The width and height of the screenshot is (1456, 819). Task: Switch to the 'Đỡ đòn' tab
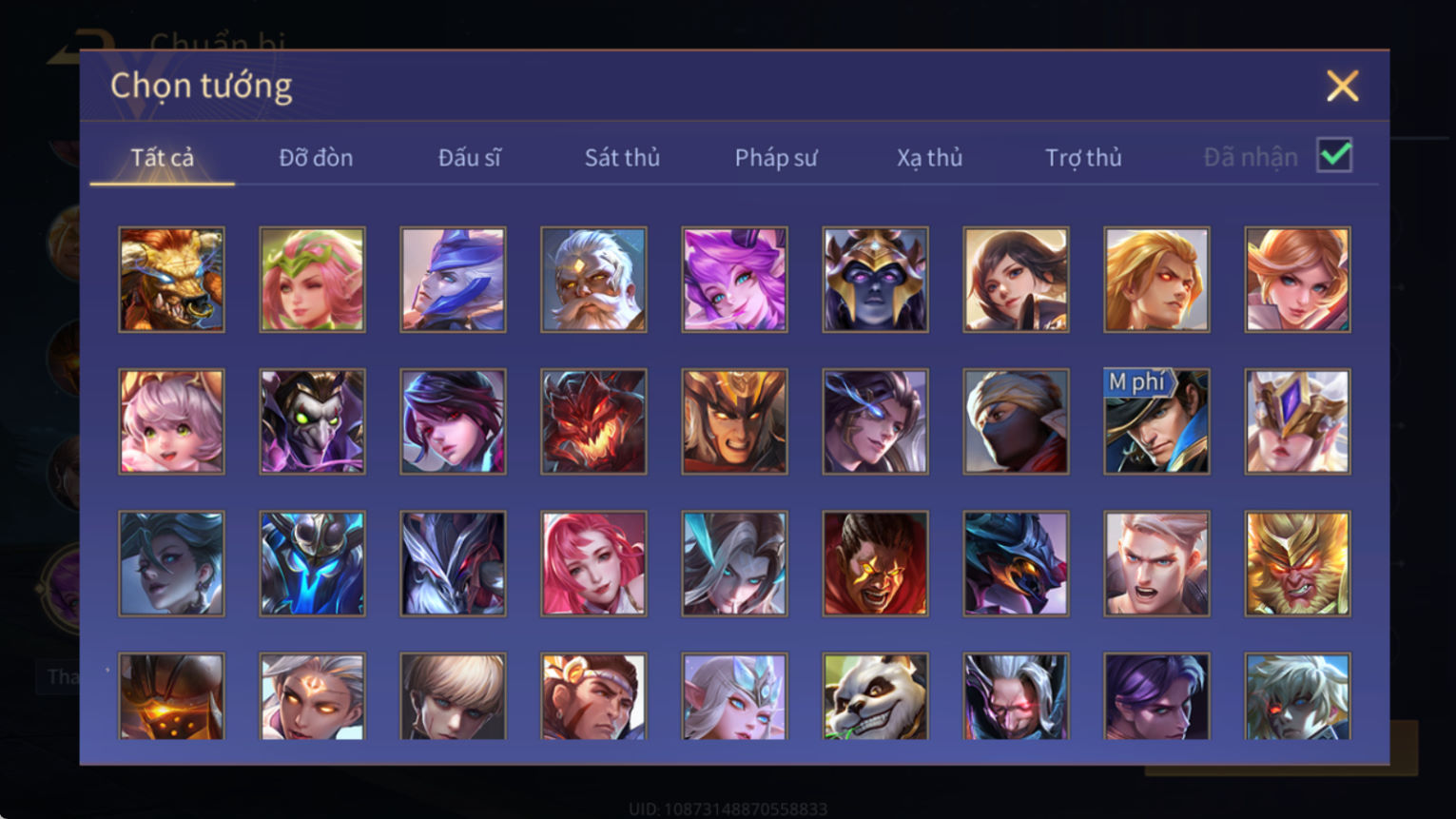pyautogui.click(x=316, y=158)
